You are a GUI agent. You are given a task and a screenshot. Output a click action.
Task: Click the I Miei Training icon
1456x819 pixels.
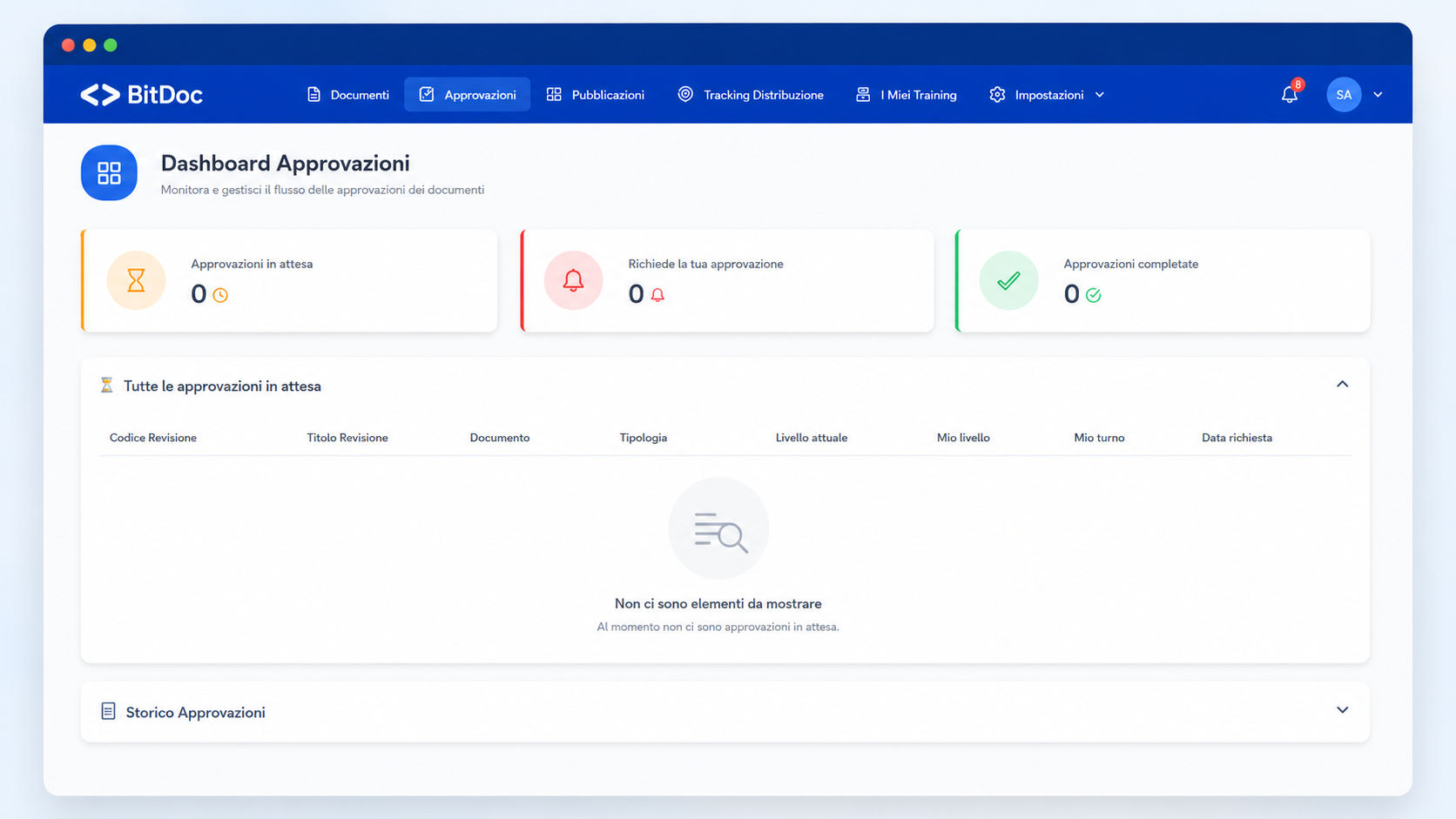tap(863, 94)
